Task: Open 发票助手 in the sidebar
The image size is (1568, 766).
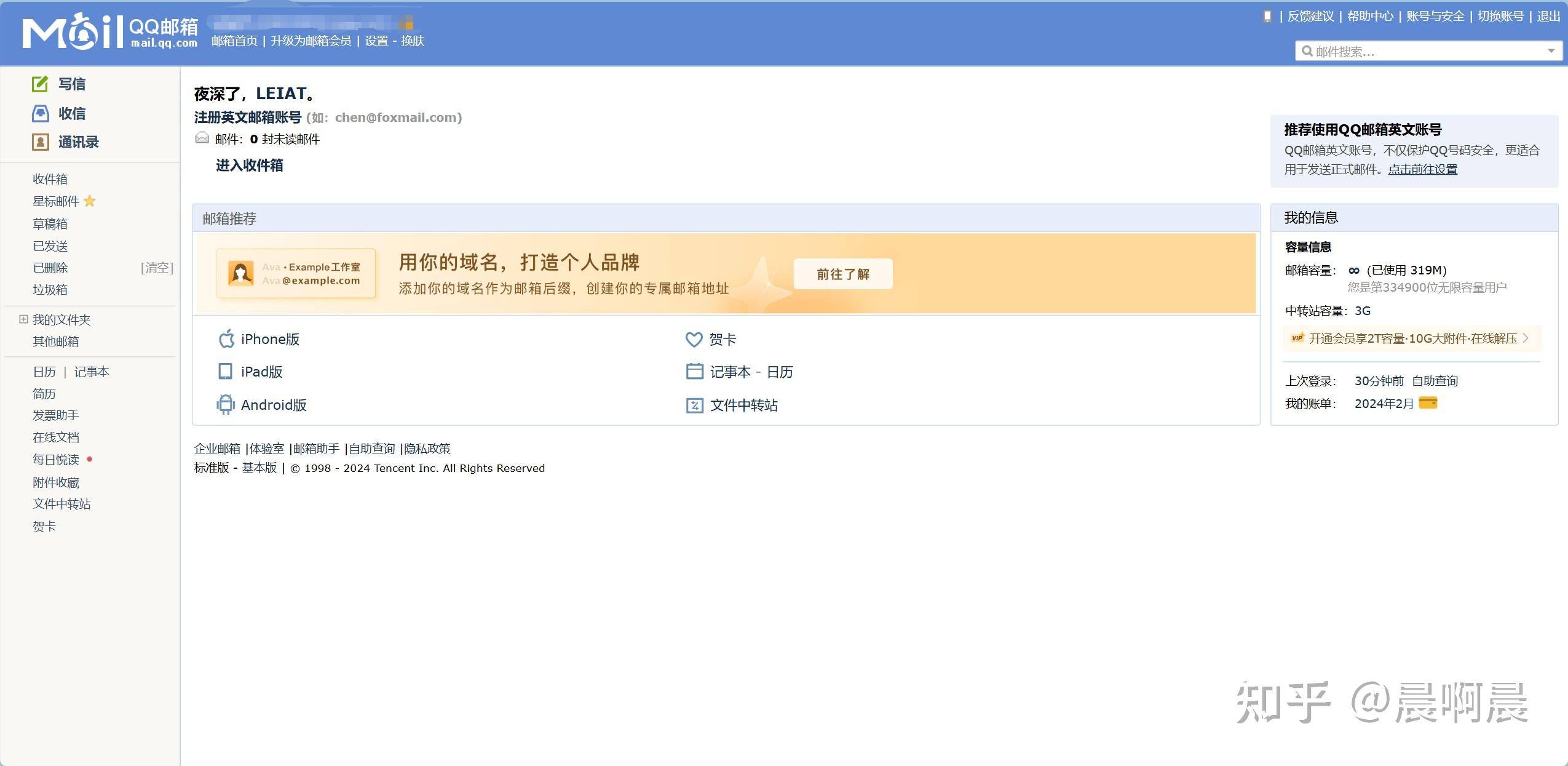Action: click(x=56, y=415)
